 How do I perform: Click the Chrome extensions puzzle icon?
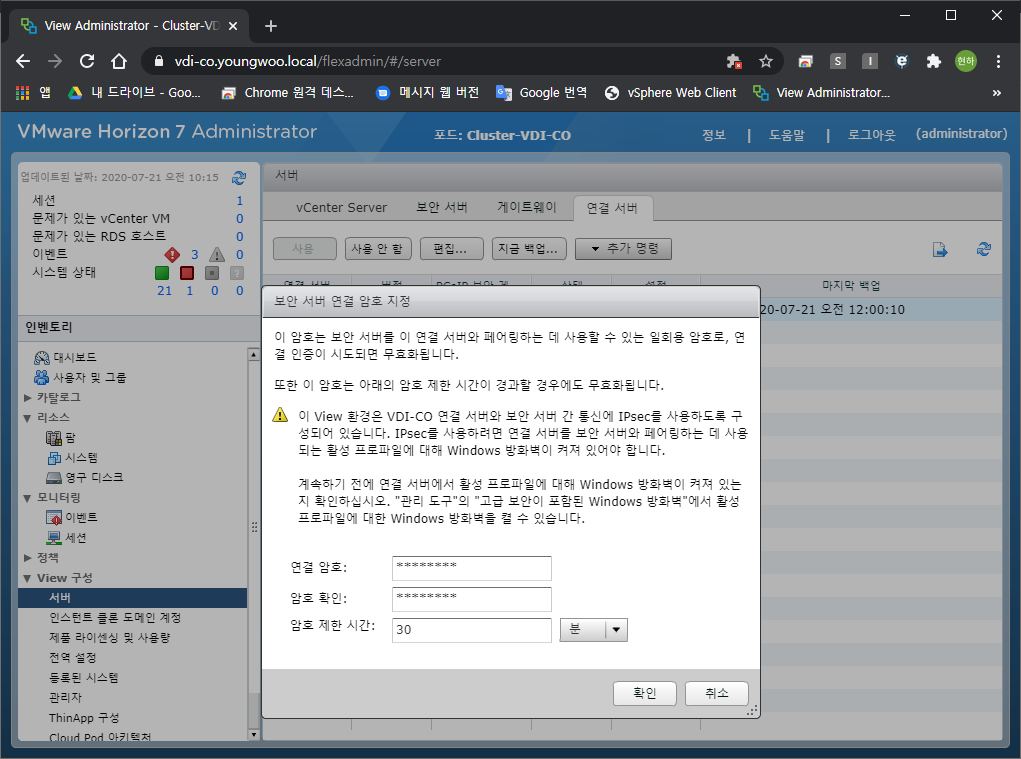(934, 61)
